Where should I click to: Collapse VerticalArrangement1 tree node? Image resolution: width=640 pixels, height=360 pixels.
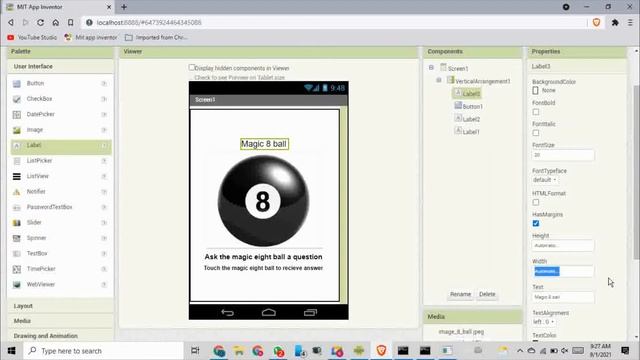[439, 80]
